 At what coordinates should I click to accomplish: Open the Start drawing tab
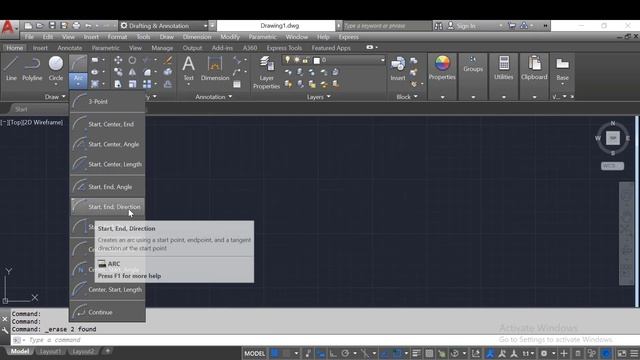[21, 109]
